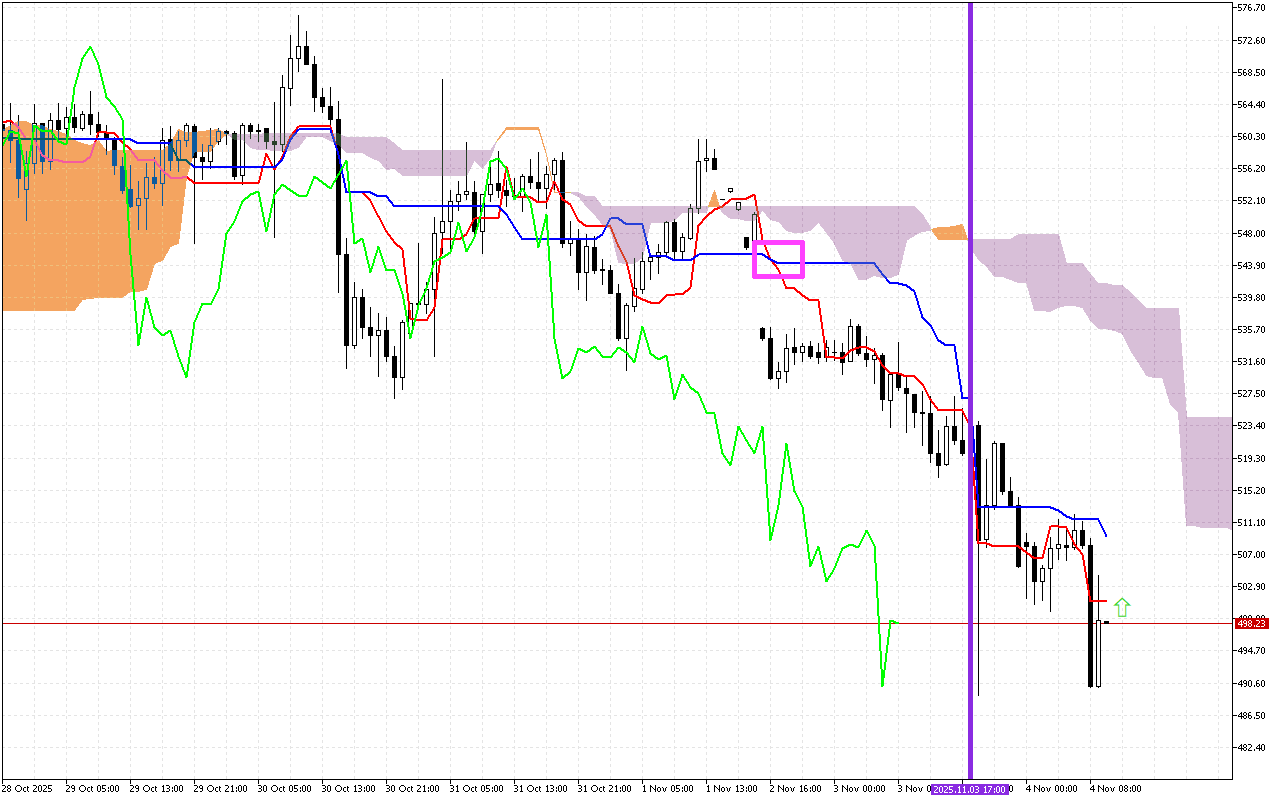Click the purple 2025.11.03 17:00 date label
1280x800 pixels.
point(970,789)
